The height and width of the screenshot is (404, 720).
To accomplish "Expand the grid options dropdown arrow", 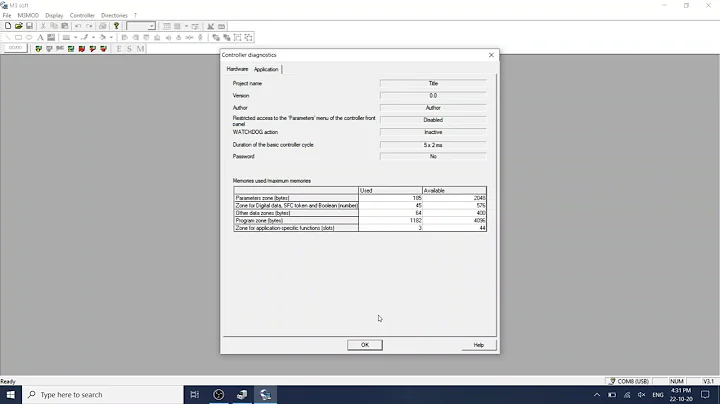I will 186,26.
